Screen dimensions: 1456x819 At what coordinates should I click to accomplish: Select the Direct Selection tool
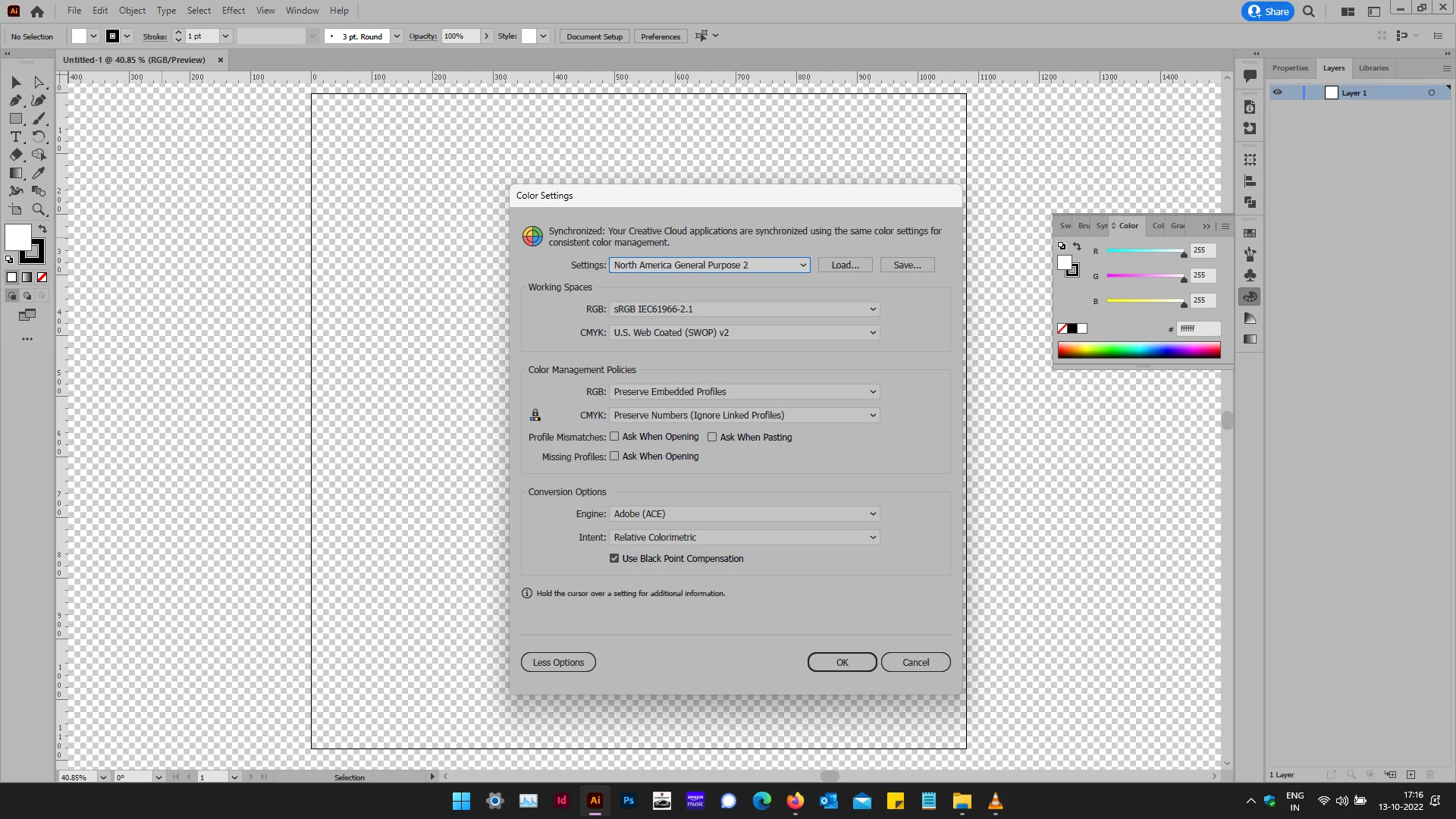coord(39,82)
